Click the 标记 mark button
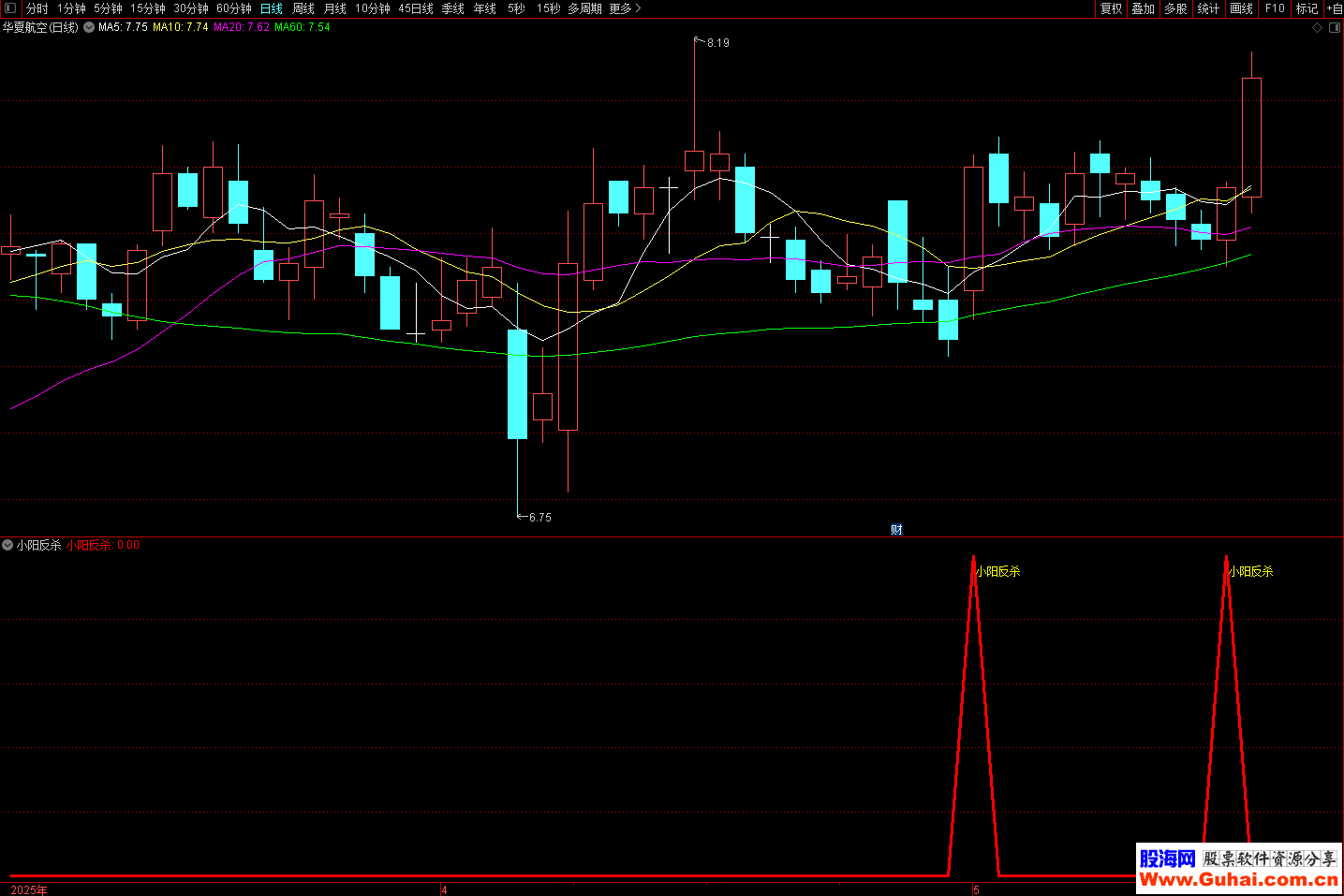Viewport: 1344px width, 896px height. (1307, 8)
